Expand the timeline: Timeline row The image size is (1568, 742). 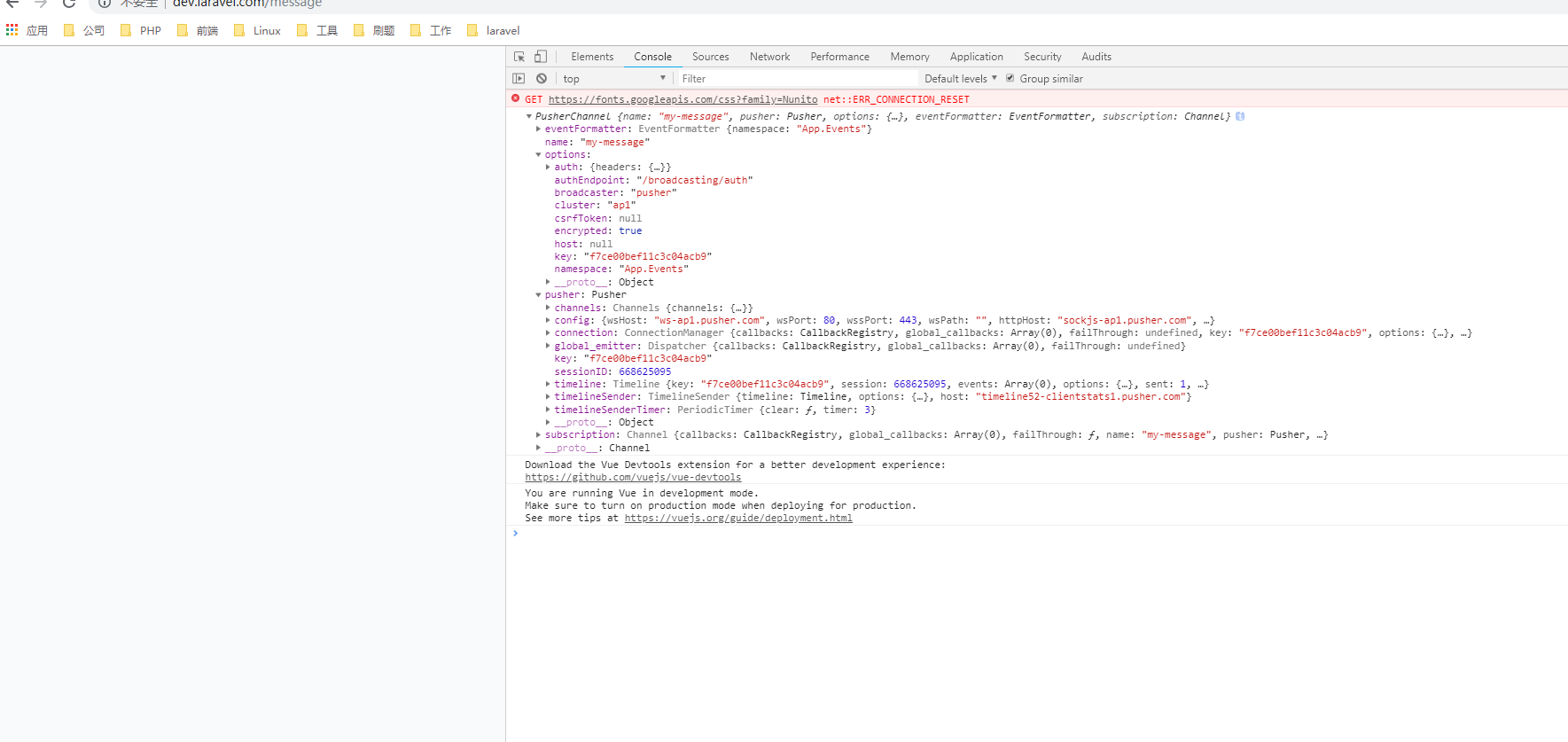548,385
